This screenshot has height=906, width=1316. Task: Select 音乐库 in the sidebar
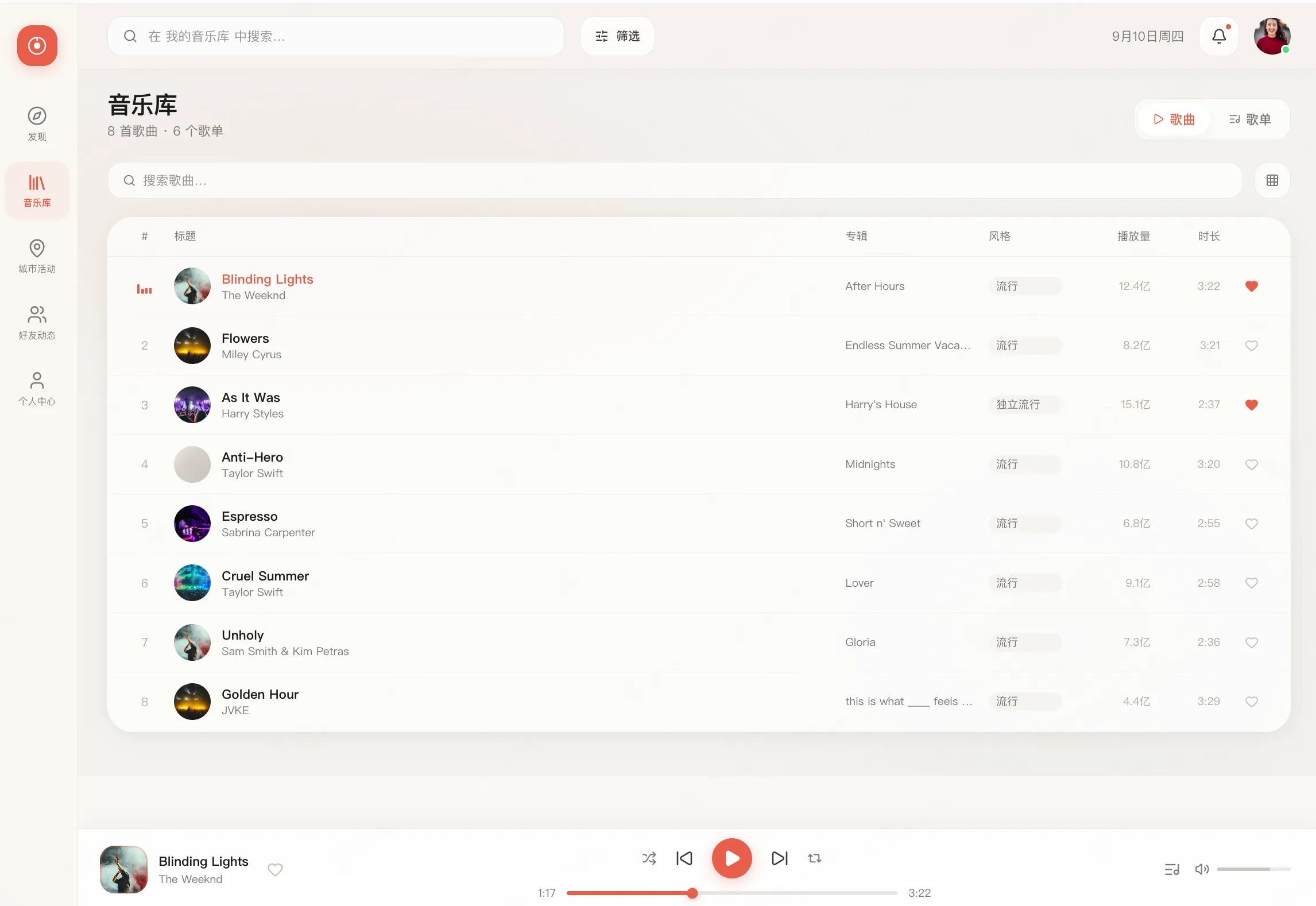37,191
